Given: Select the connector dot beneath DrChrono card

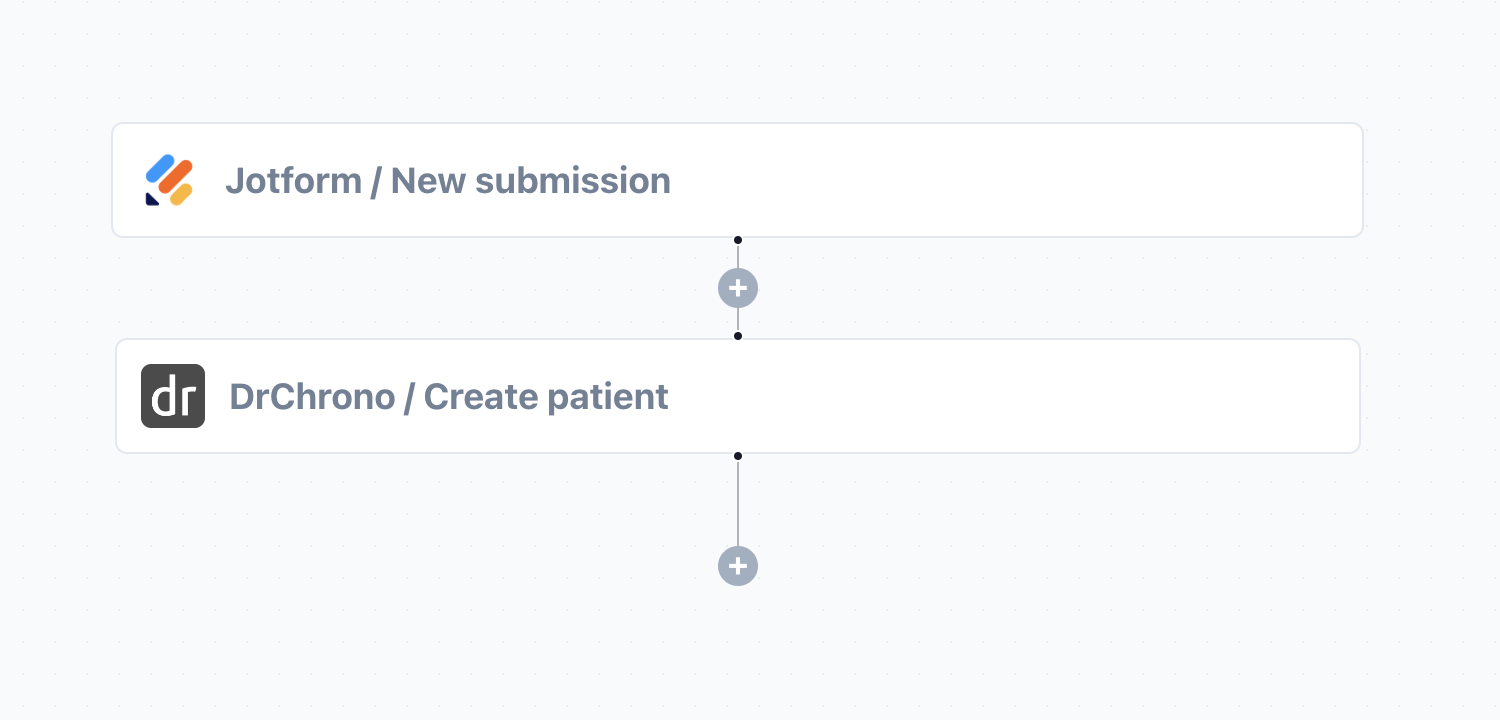Looking at the screenshot, I should pos(738,456).
